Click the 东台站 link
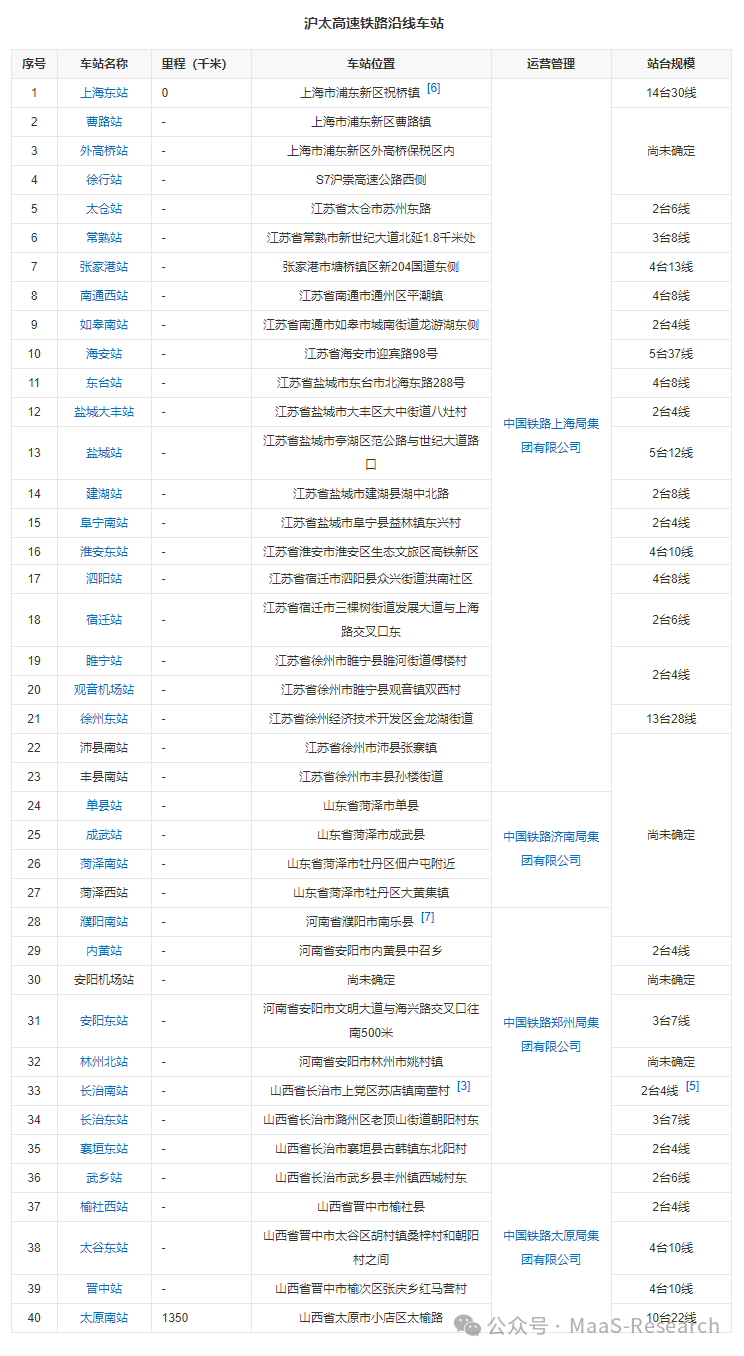744x1356 pixels. 104,383
